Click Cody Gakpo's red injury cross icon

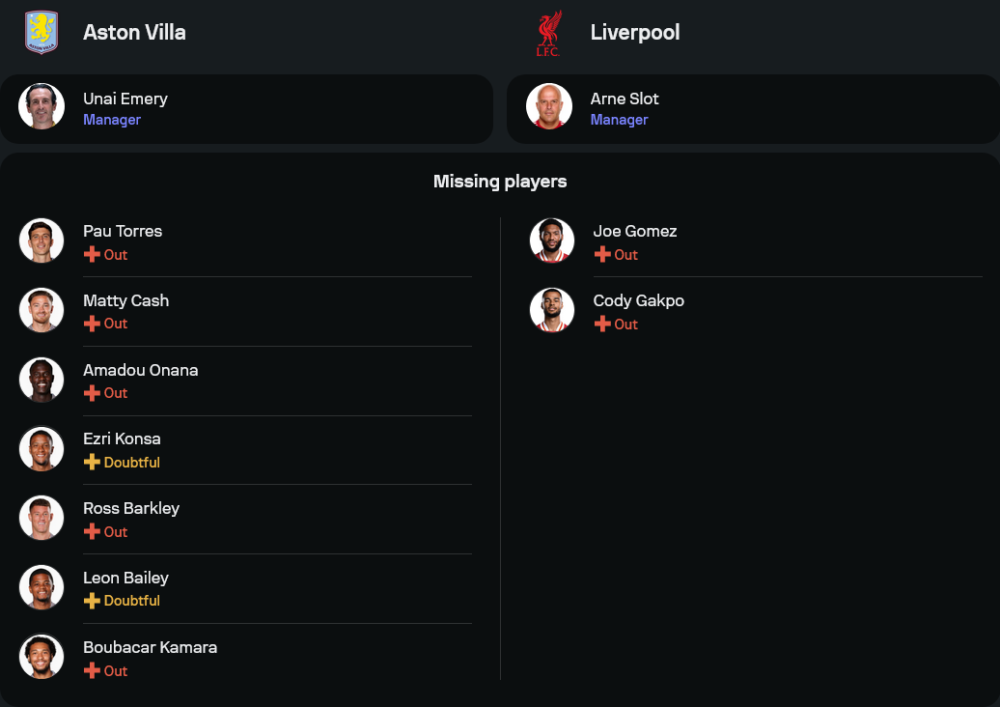tap(602, 324)
